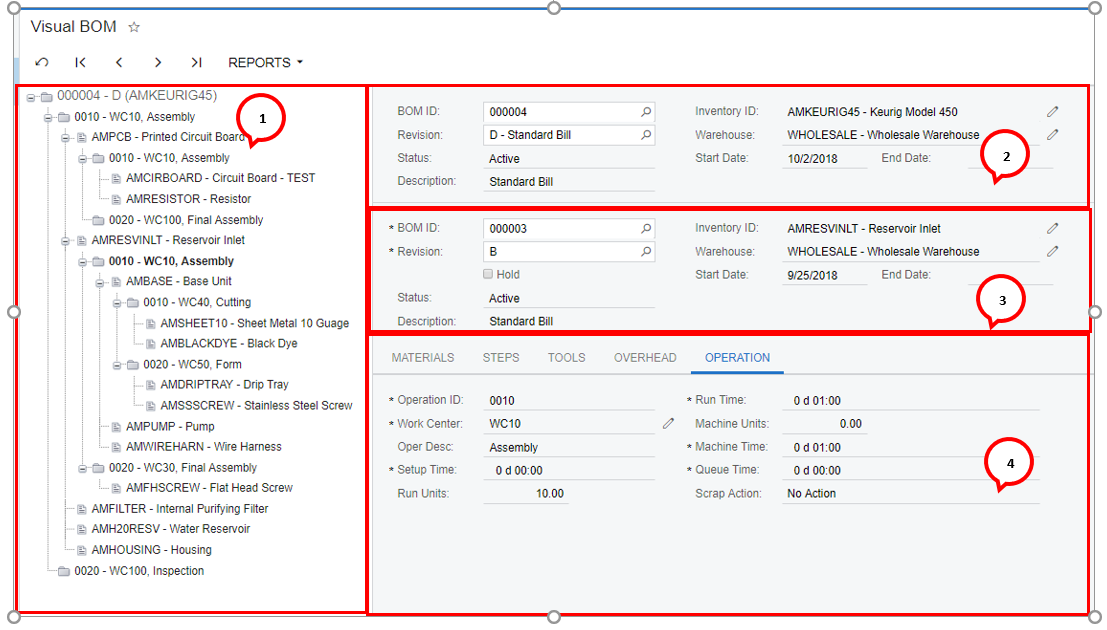This screenshot has width=1107, height=630.
Task: Select AMFILTER - Internal Purifying Filter in tree
Action: tap(179, 509)
